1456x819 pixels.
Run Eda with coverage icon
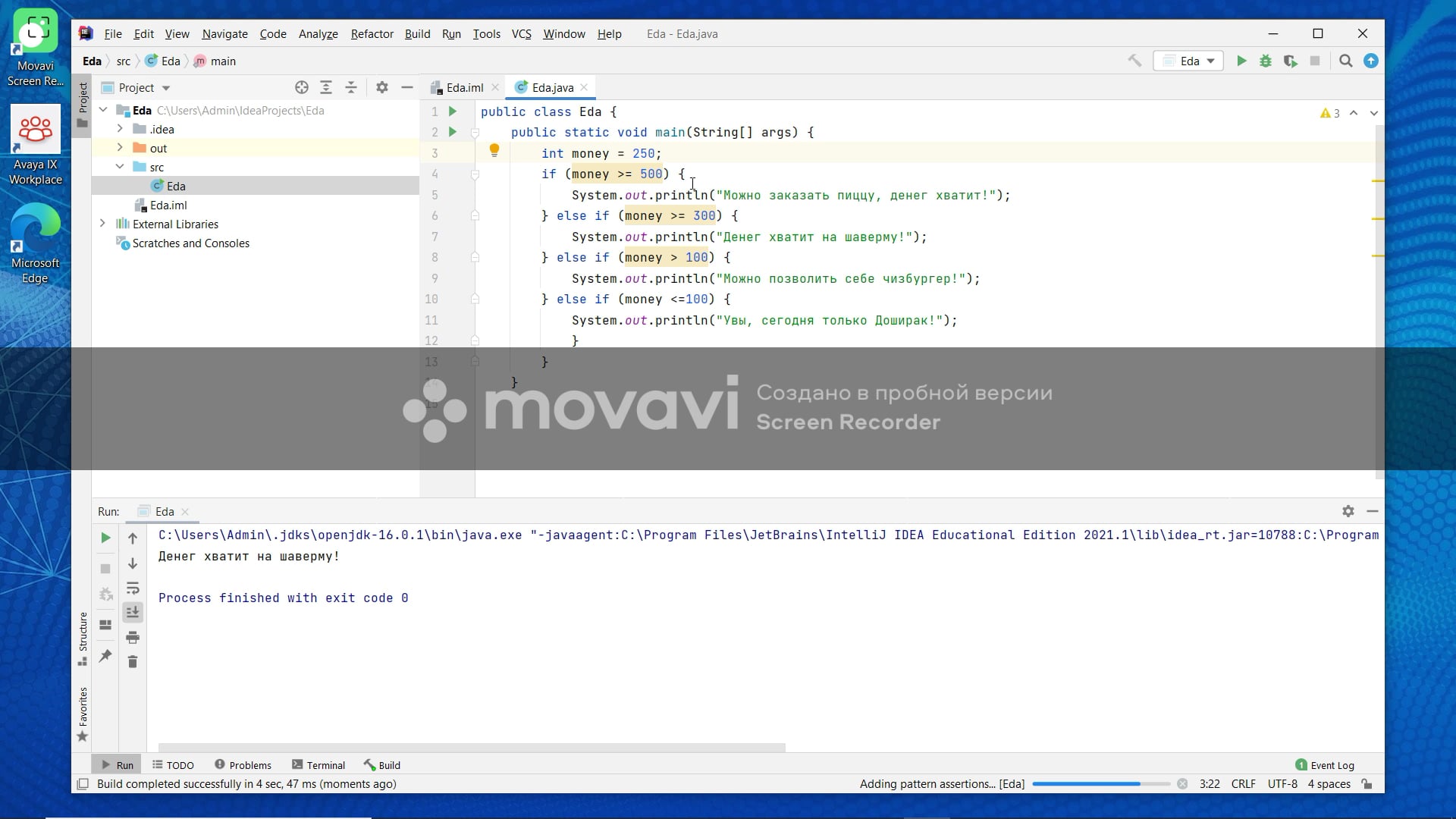tap(1290, 61)
